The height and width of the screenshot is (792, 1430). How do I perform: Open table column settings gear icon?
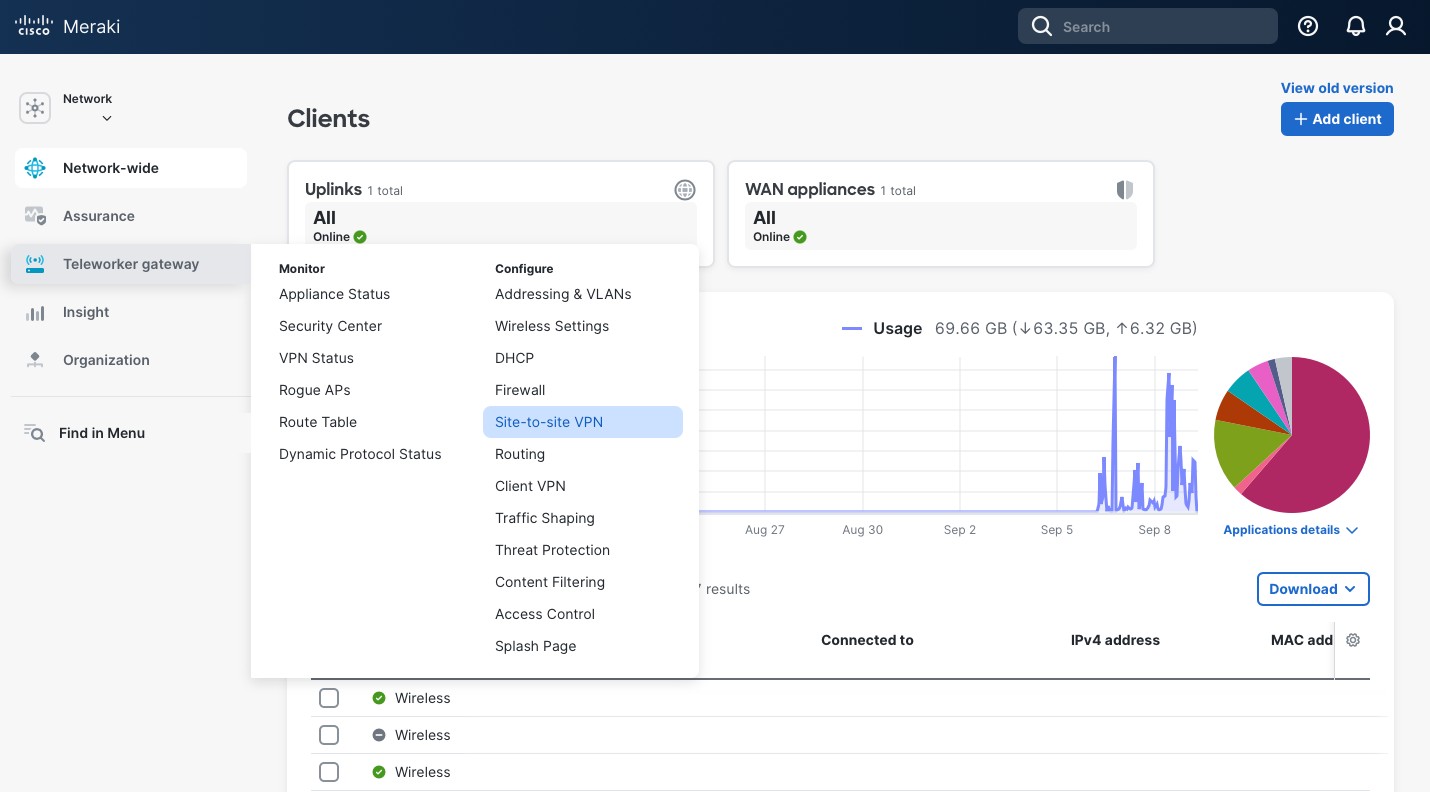(x=1353, y=640)
